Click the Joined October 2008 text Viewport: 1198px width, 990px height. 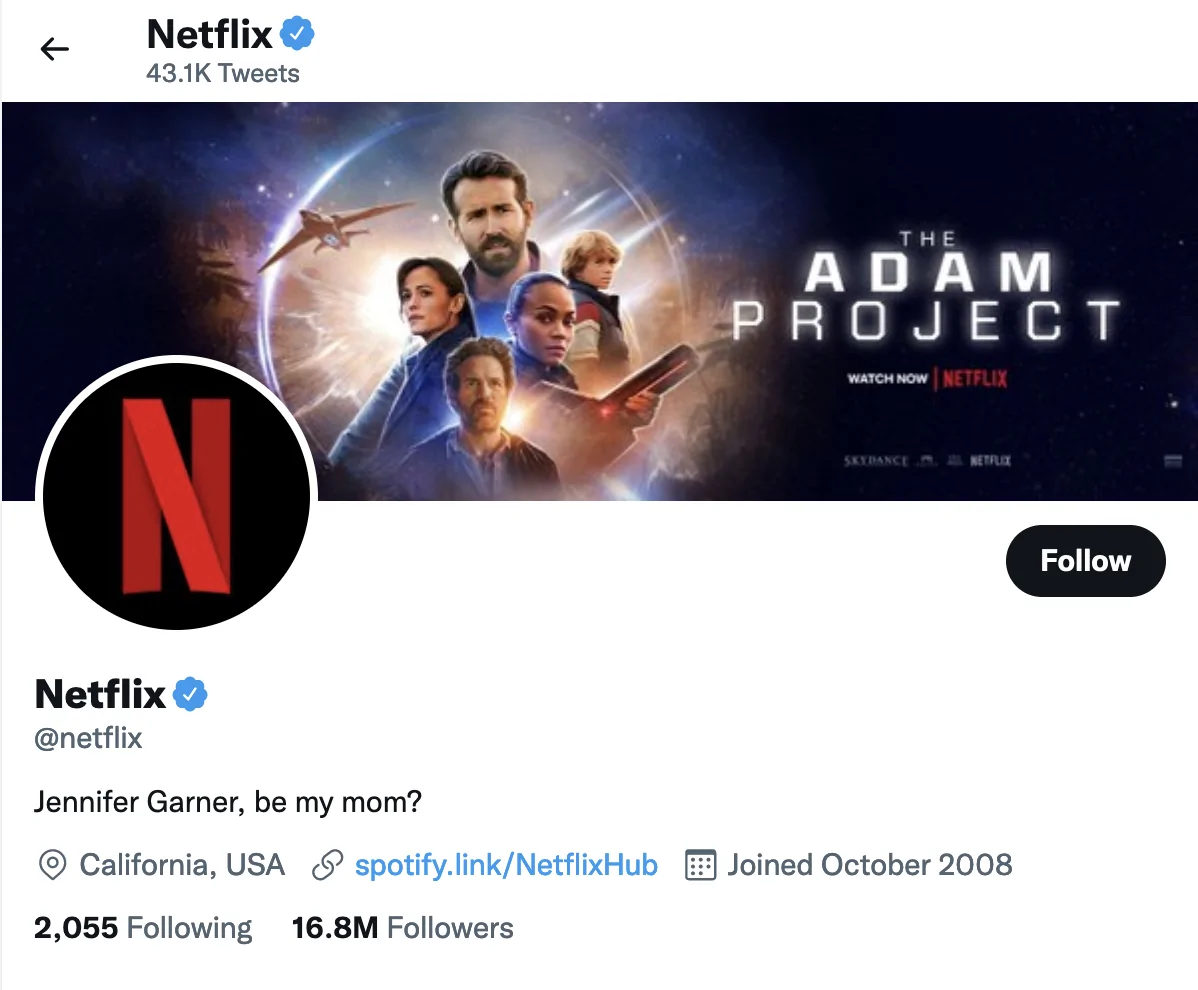(869, 865)
